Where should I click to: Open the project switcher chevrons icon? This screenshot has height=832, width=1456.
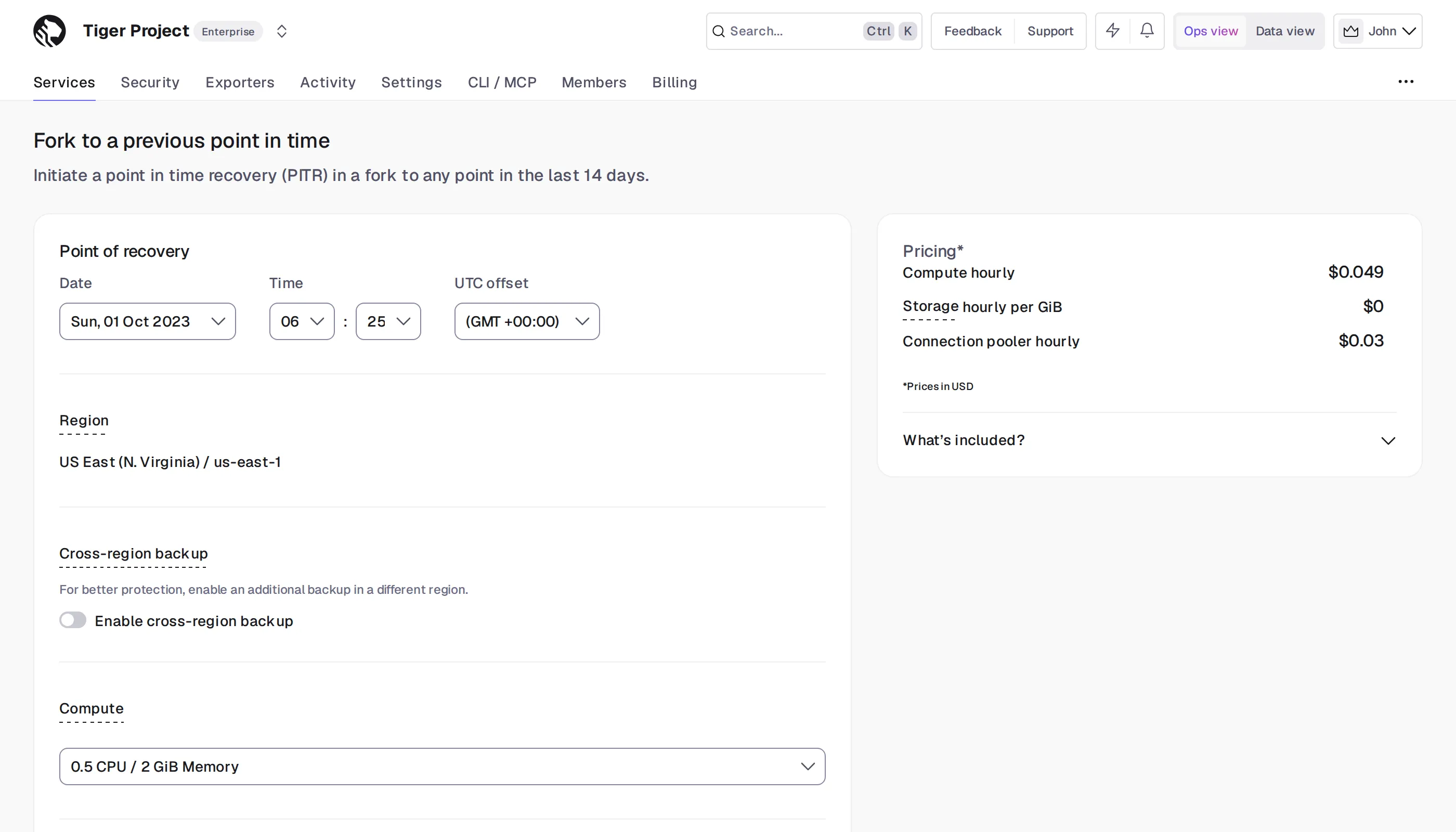(x=282, y=31)
